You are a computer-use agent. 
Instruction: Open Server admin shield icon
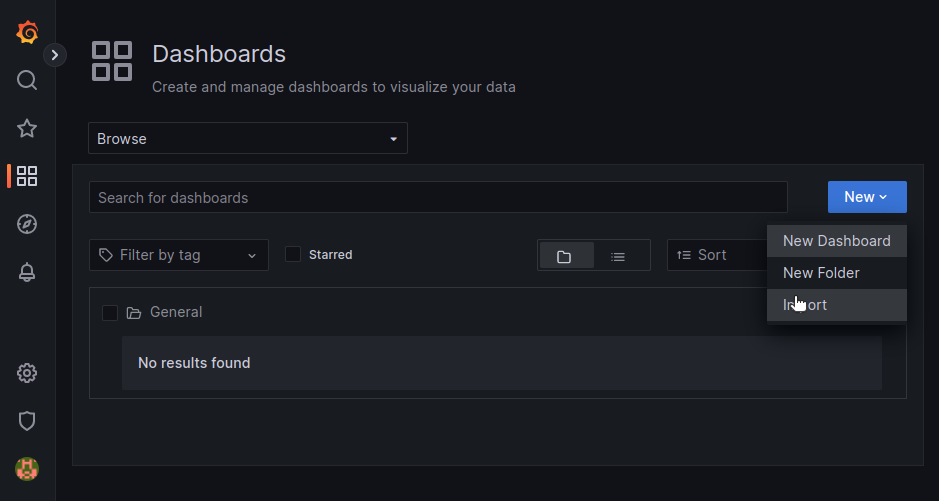[x=27, y=421]
